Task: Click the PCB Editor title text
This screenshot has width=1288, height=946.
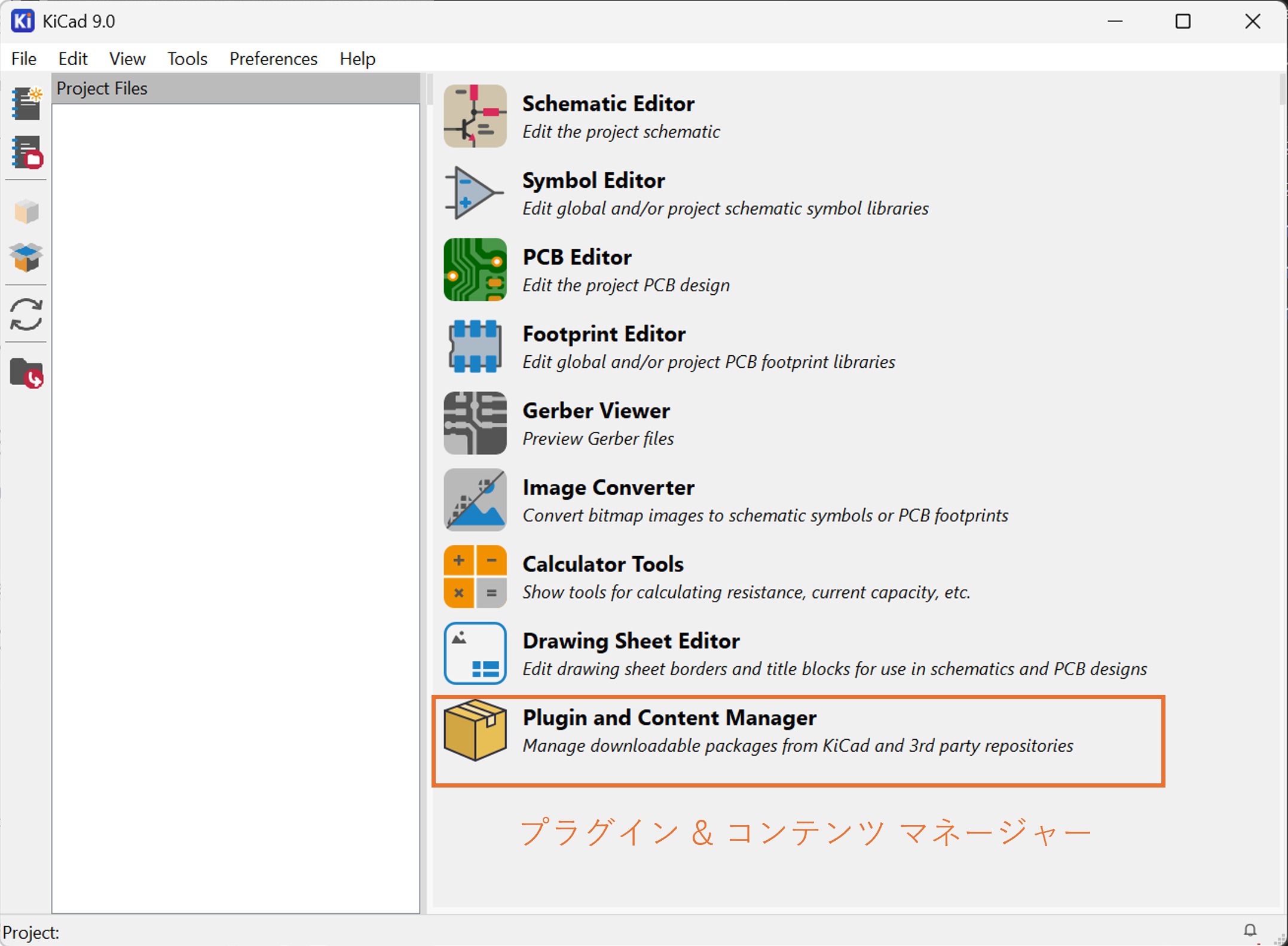Action: 577,257
